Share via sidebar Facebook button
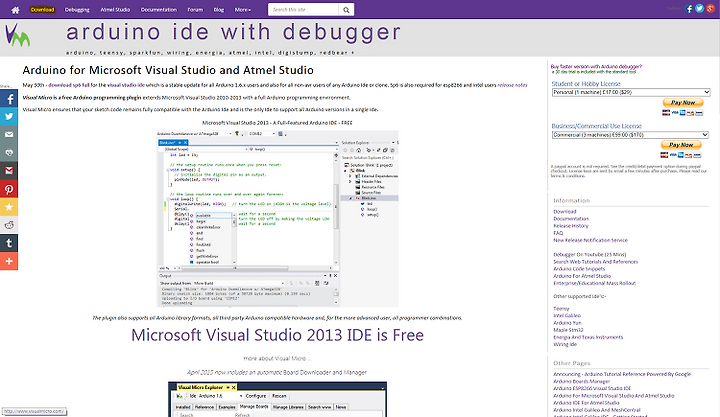Viewport: 720px width, 417px height. pyautogui.click(x=9, y=99)
